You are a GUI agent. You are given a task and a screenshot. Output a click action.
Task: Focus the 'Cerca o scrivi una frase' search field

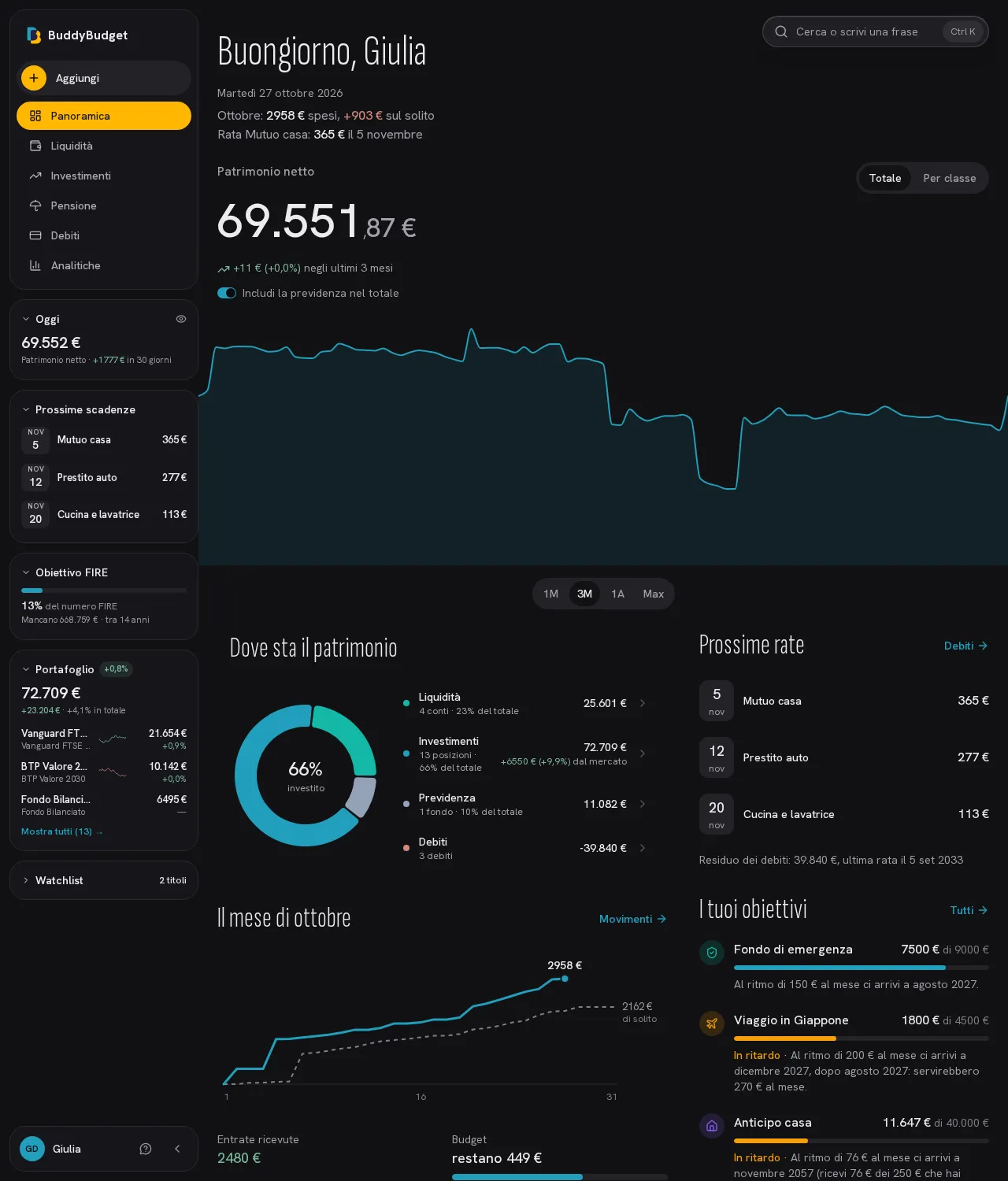tap(876, 31)
